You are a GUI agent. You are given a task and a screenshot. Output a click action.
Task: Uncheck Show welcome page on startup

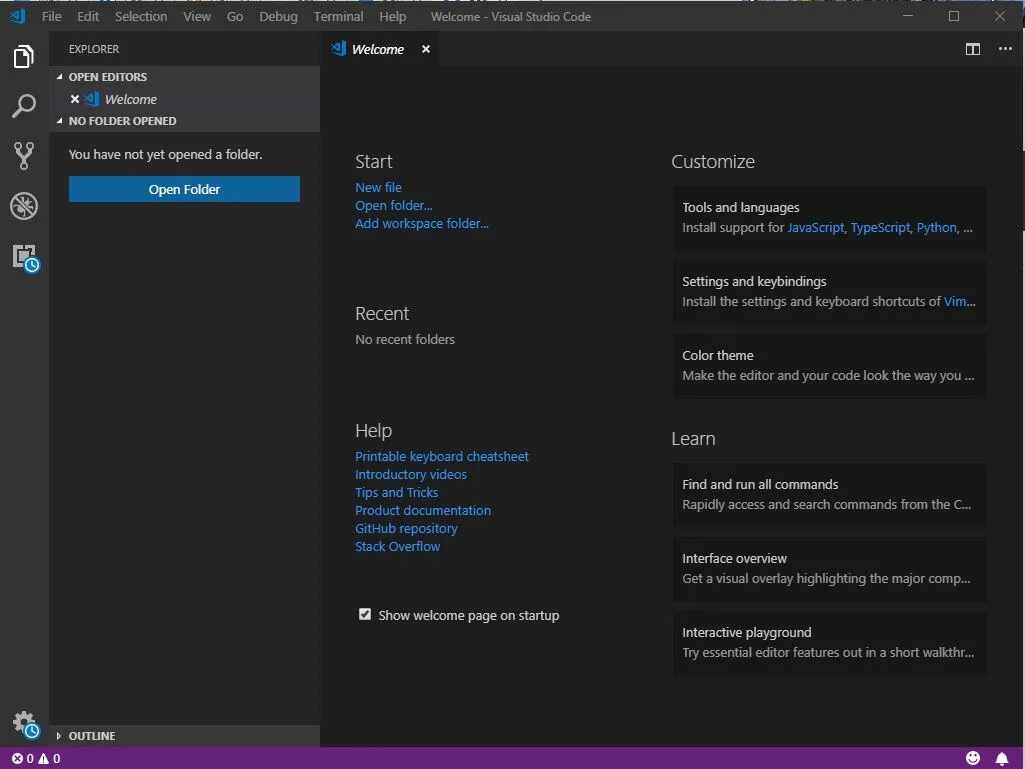point(365,615)
